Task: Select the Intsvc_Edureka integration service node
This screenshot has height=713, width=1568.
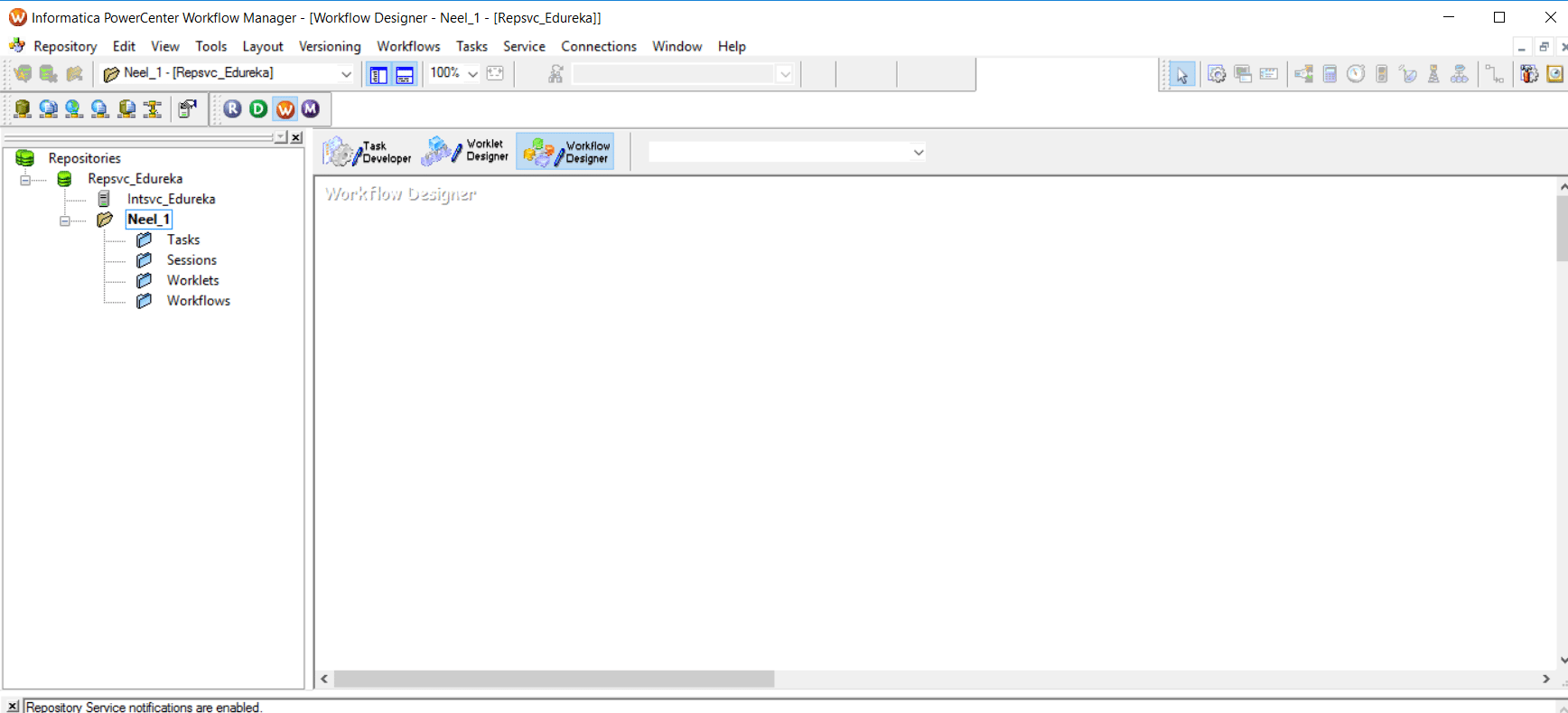Action: tap(171, 199)
